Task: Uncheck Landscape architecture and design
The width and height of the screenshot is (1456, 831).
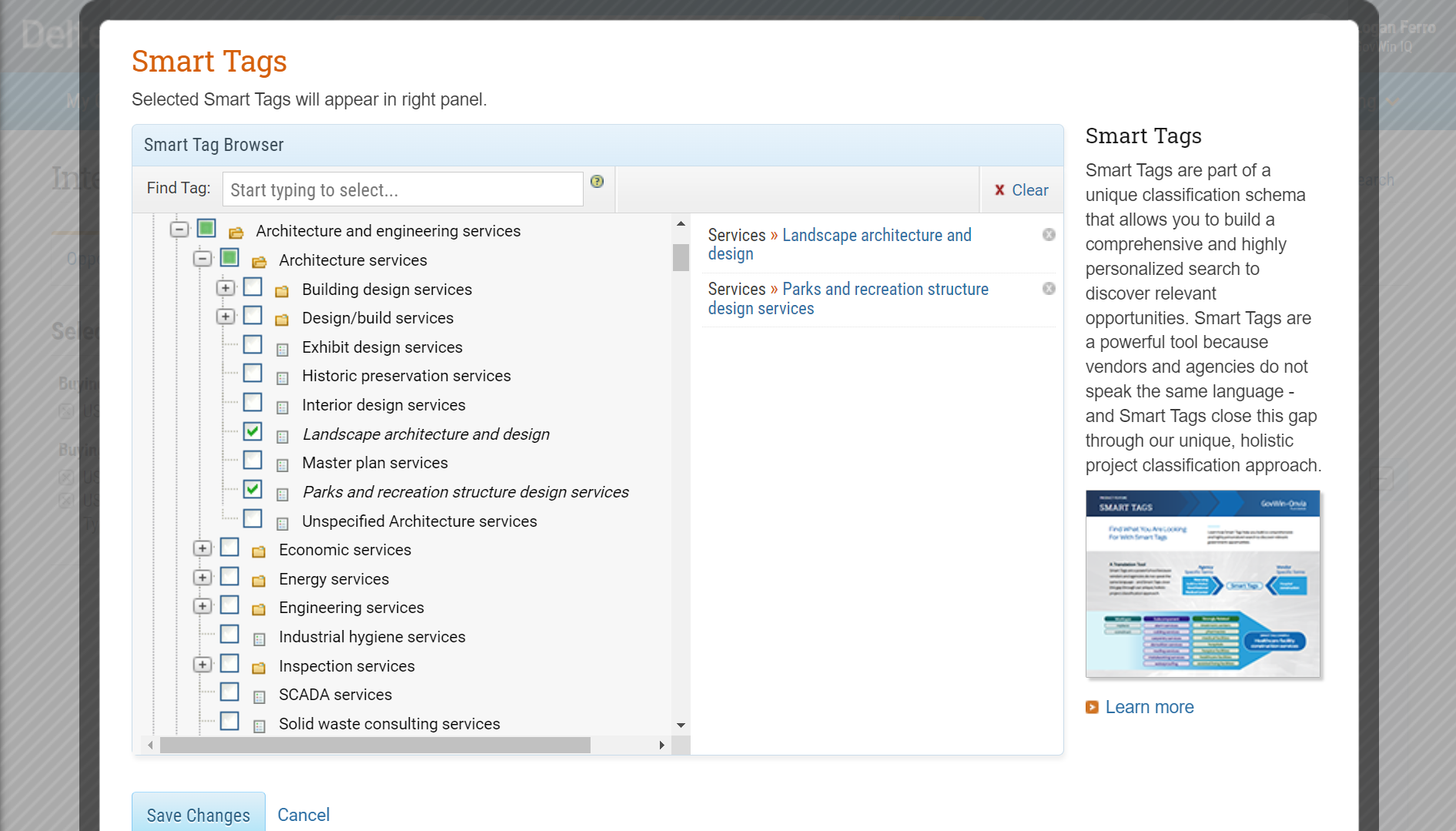Action: tap(253, 432)
